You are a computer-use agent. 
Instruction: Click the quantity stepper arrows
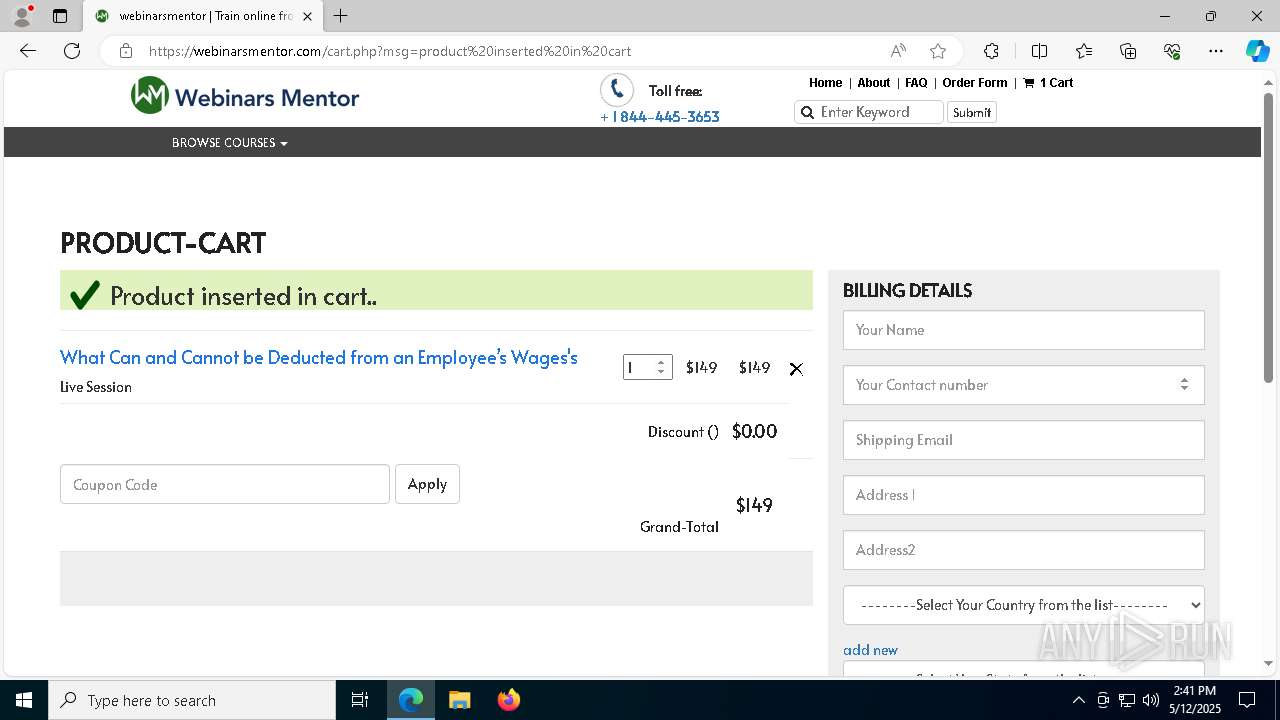coord(661,368)
